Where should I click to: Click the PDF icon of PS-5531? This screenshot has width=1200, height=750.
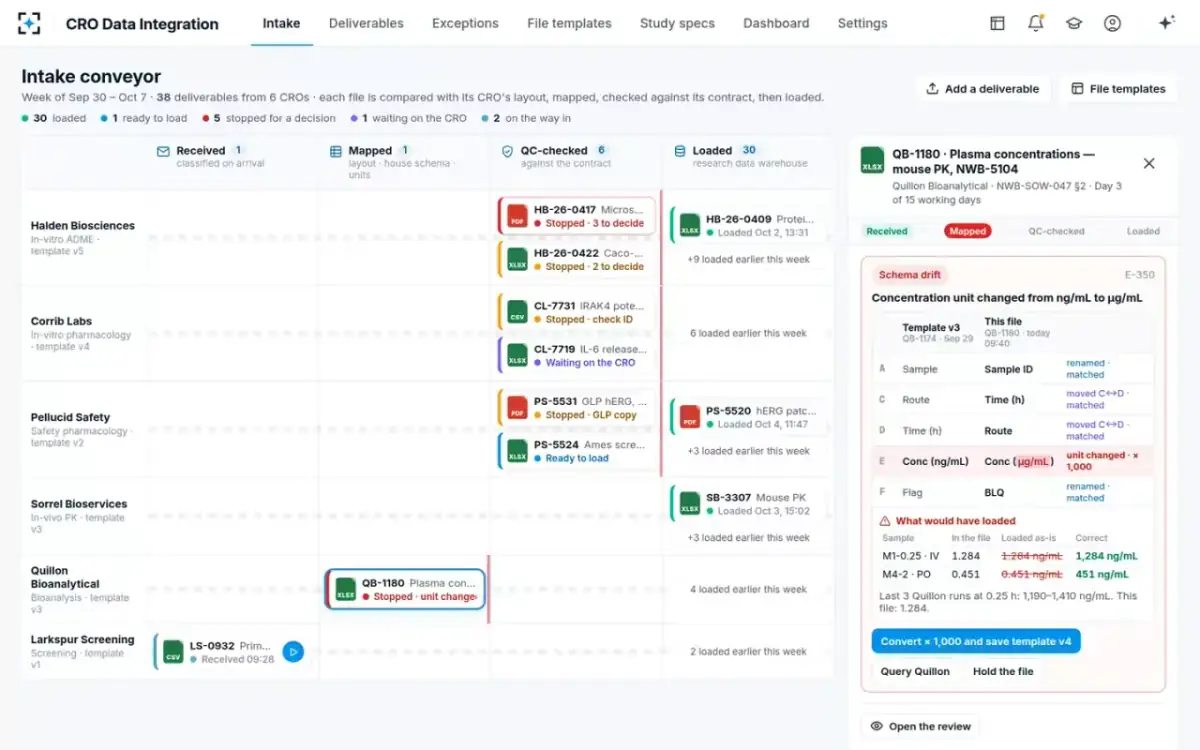(x=517, y=408)
